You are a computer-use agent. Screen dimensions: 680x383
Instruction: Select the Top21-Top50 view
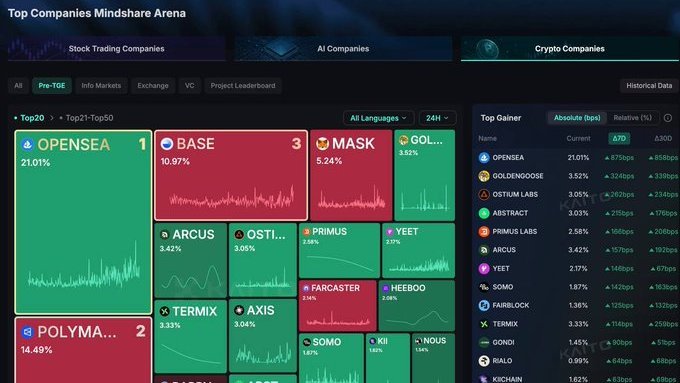[89, 118]
